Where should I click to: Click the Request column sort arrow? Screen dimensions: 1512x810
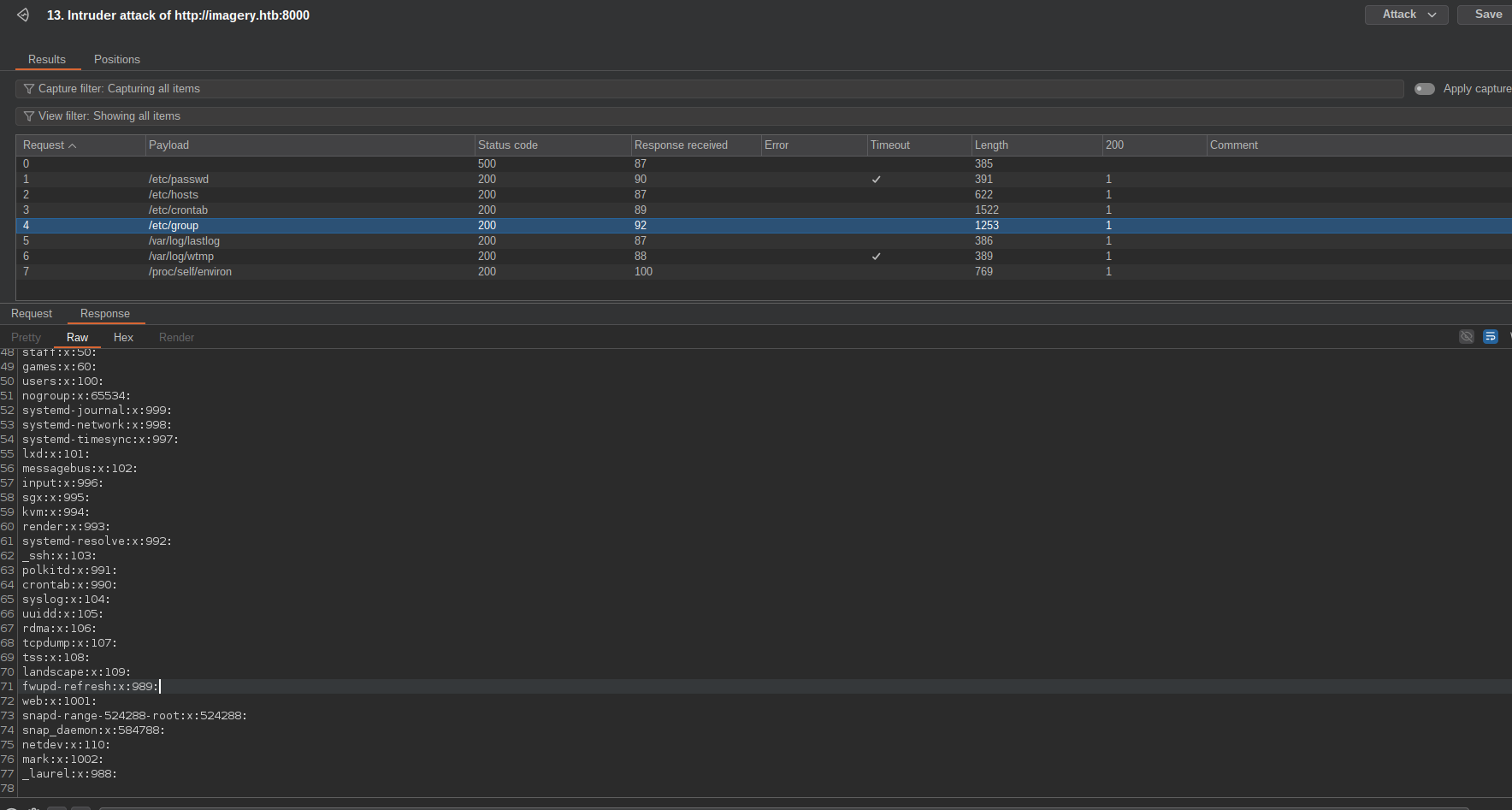[x=73, y=146]
